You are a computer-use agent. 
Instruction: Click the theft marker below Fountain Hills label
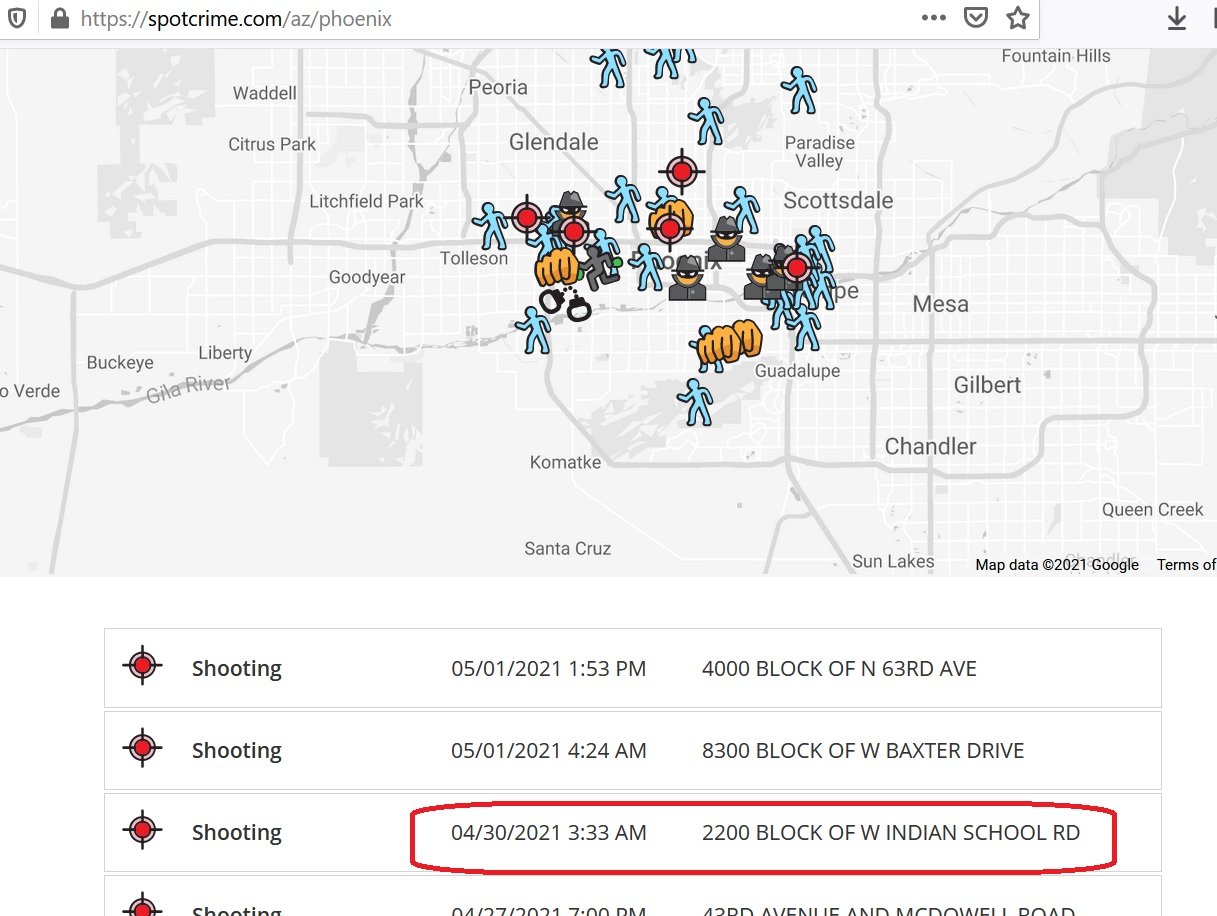point(799,90)
